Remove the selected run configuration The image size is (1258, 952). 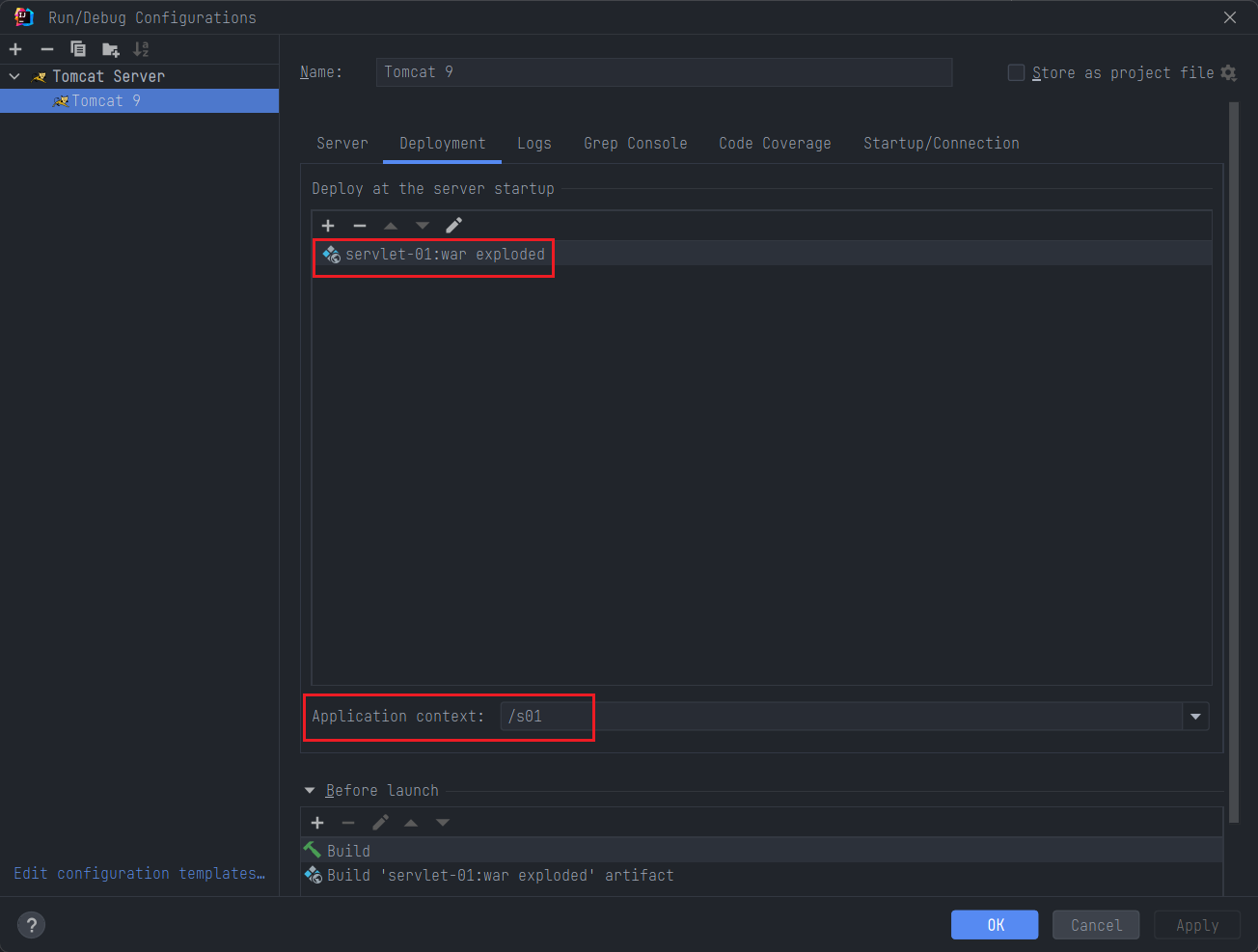(46, 49)
